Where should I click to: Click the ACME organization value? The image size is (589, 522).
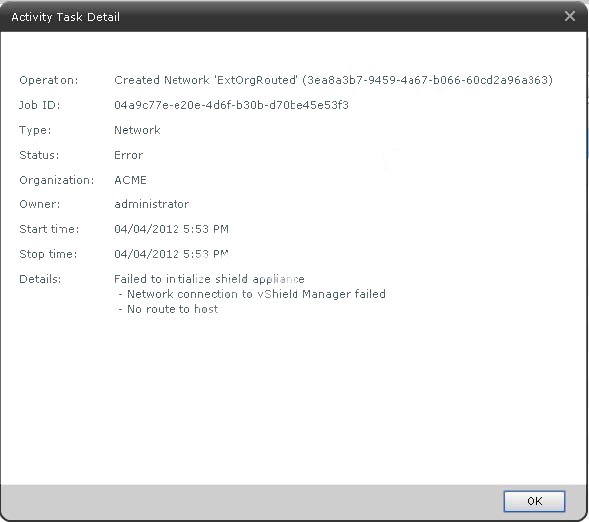click(130, 180)
